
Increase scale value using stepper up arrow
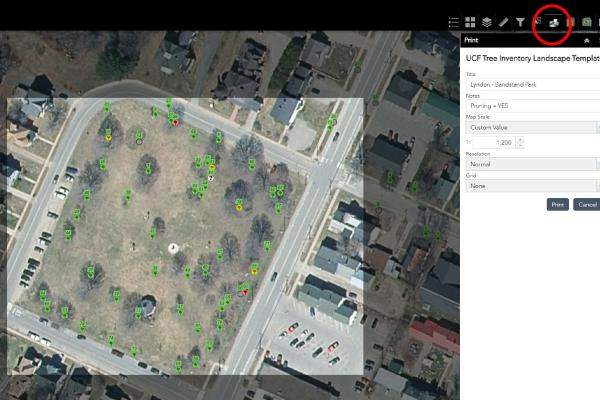[519, 140]
